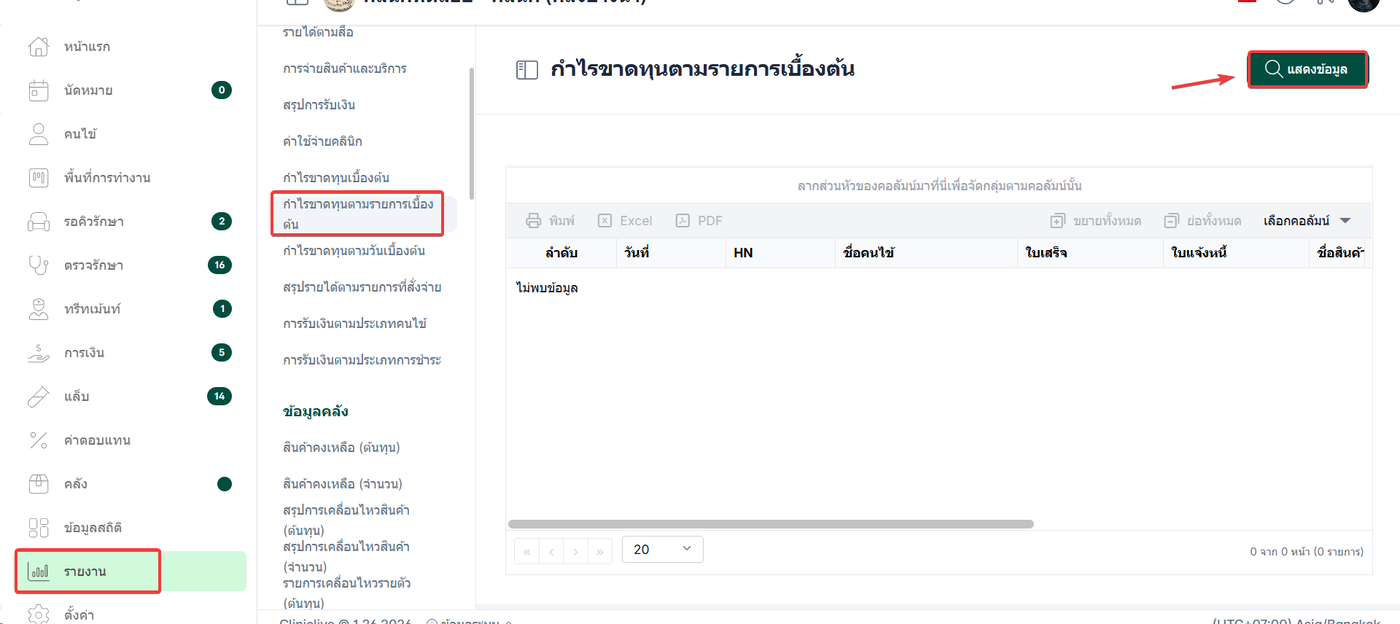The width and height of the screenshot is (1400, 624).
Task: Open เลือกคอลัมน์ column chooser dropdown
Action: 1307,221
